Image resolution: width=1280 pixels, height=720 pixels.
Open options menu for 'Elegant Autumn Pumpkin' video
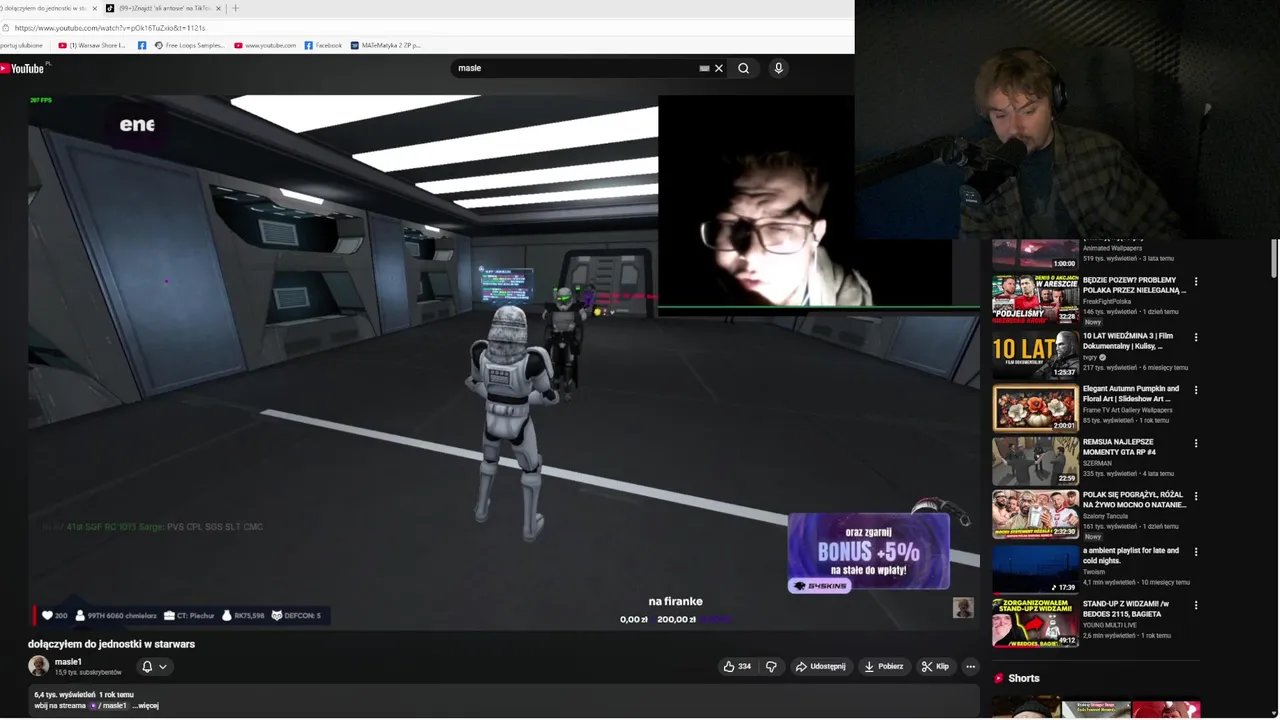click(1195, 390)
